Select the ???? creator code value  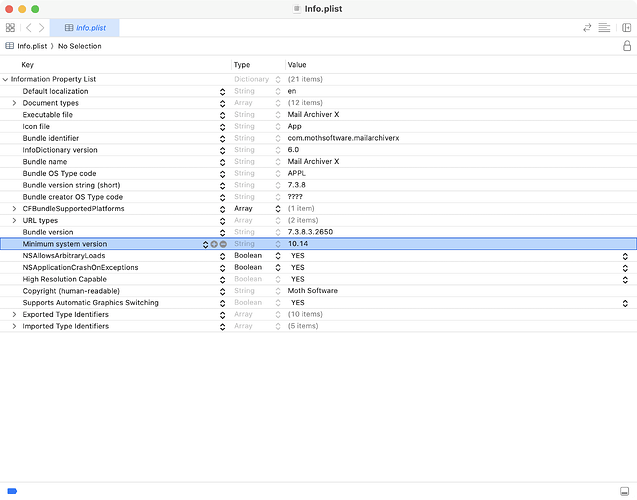coord(295,197)
